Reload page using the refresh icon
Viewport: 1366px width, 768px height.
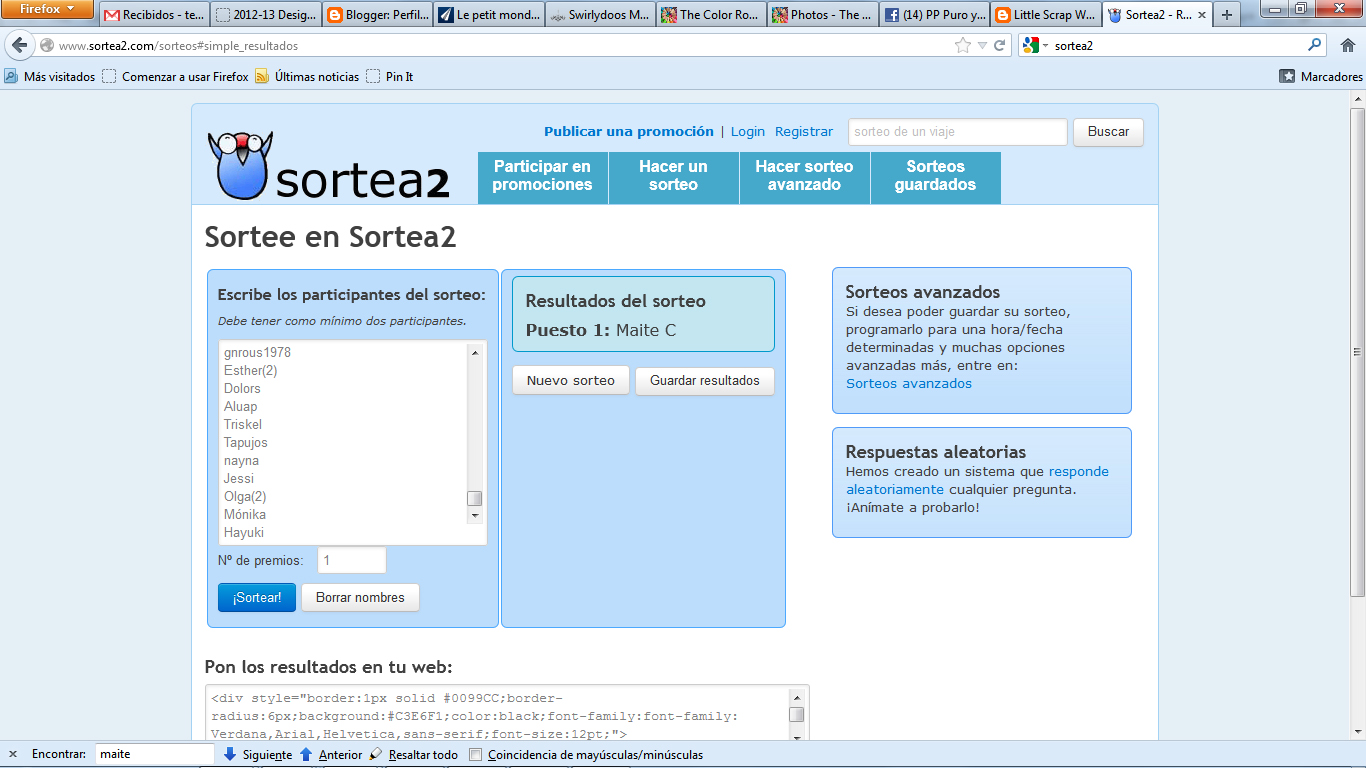999,45
